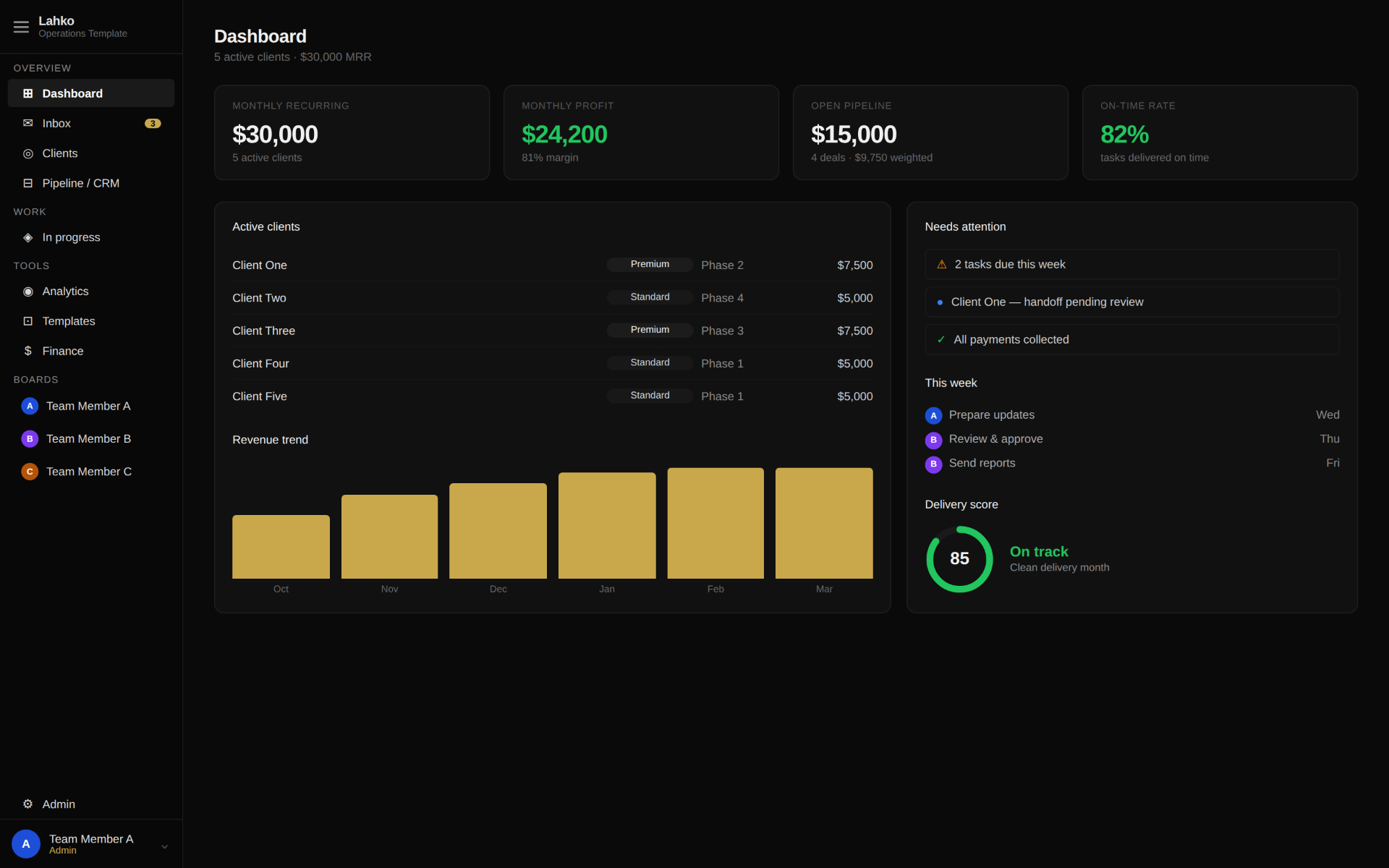This screenshot has height=868, width=1389.
Task: Expand the user account chevron
Action: coord(164,846)
